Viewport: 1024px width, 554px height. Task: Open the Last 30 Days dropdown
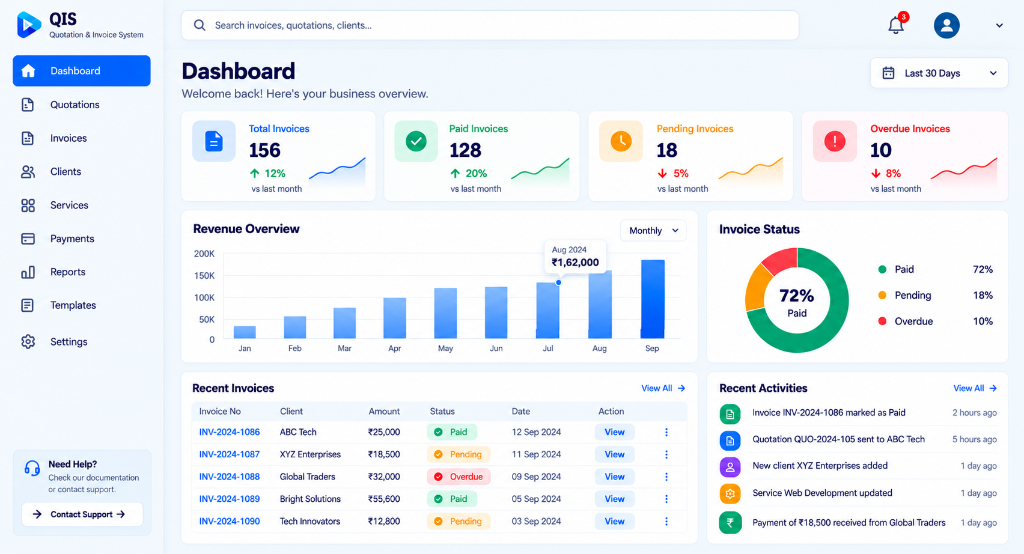tap(938, 73)
